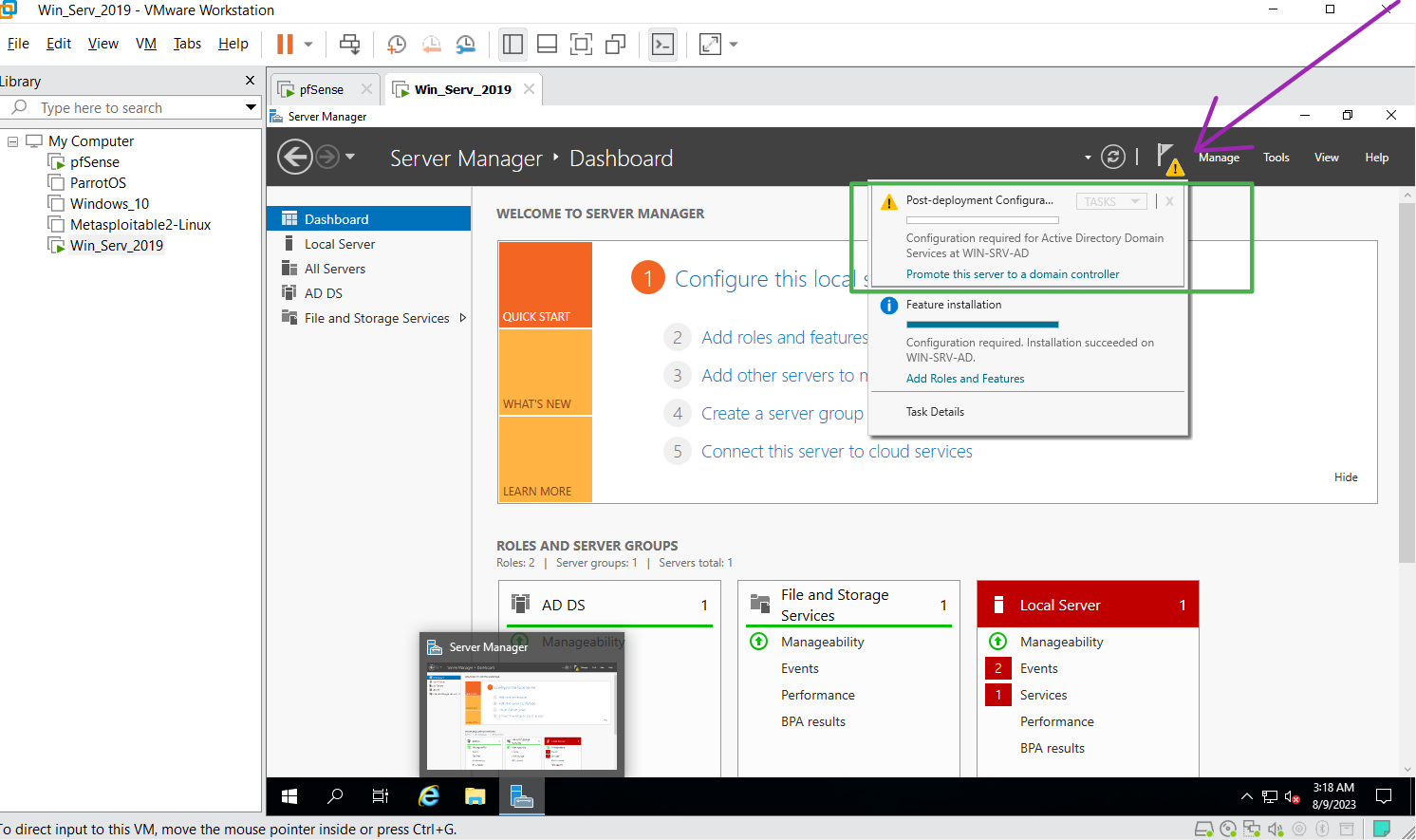Open the snapshot manager wrench-clock icon
1416x840 pixels.
click(x=465, y=44)
